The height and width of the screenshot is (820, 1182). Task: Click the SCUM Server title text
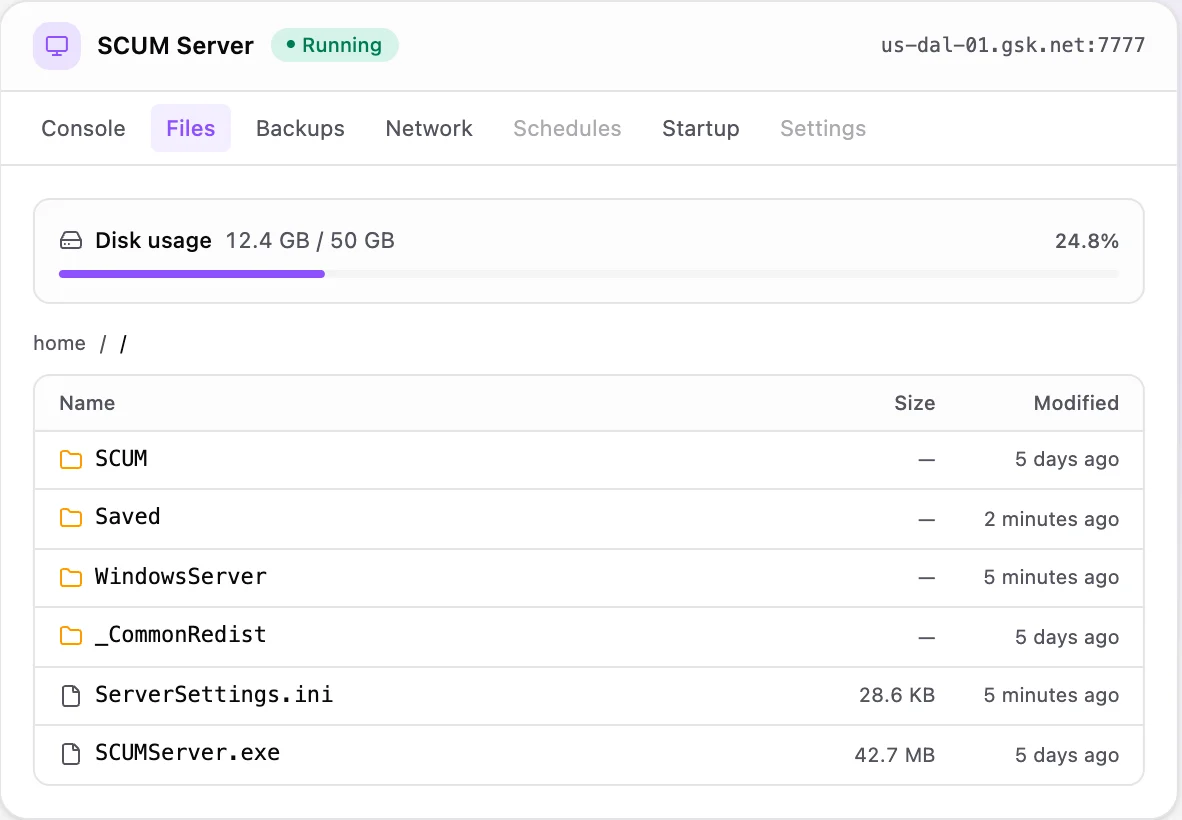(176, 46)
